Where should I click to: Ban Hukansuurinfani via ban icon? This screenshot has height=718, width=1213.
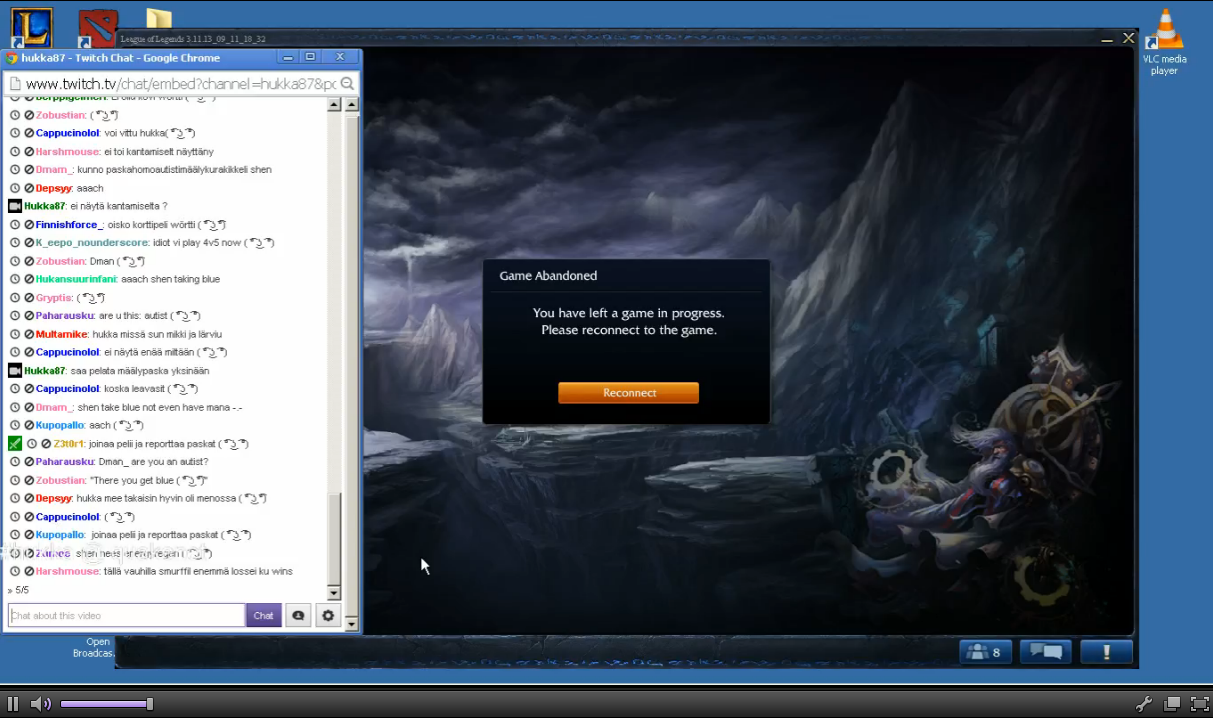[x=29, y=279]
